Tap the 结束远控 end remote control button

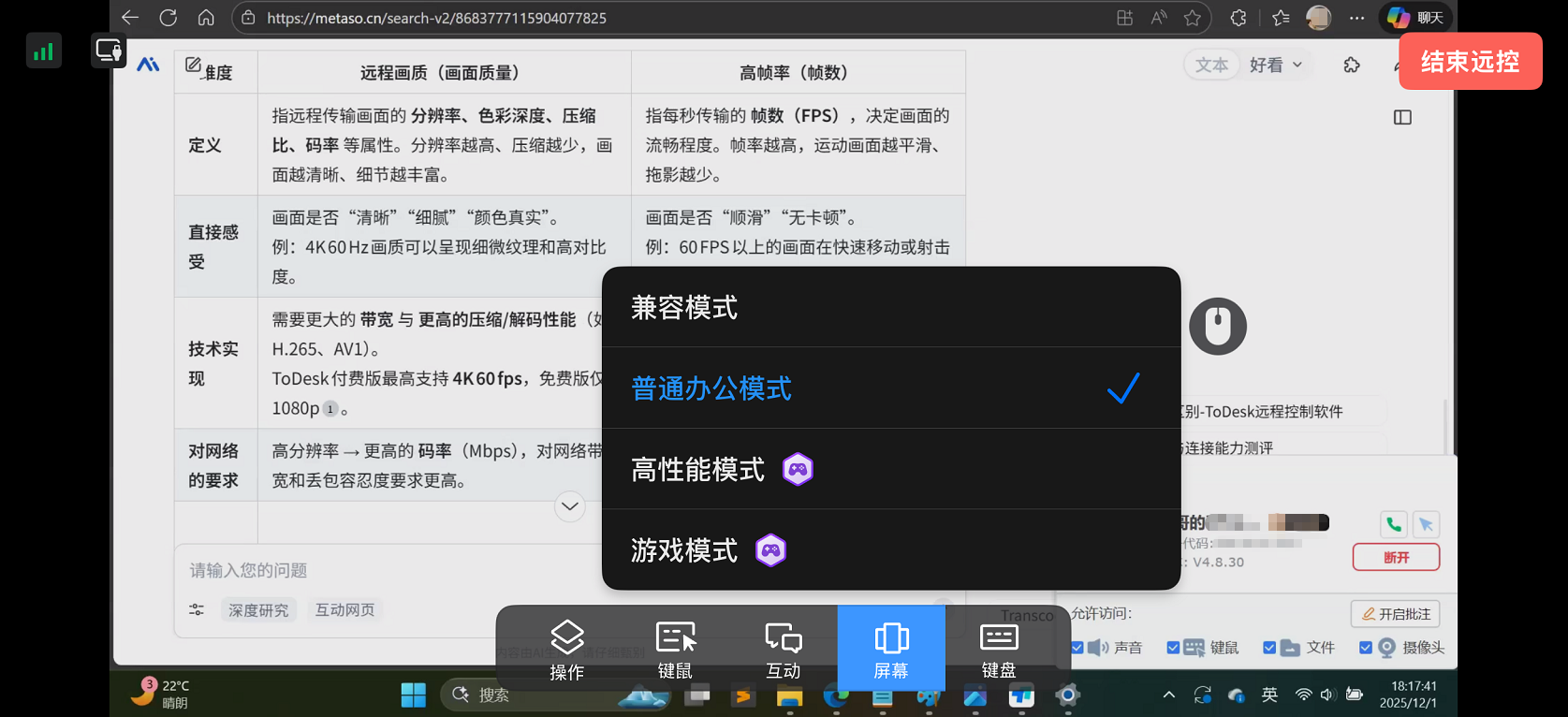click(x=1470, y=62)
